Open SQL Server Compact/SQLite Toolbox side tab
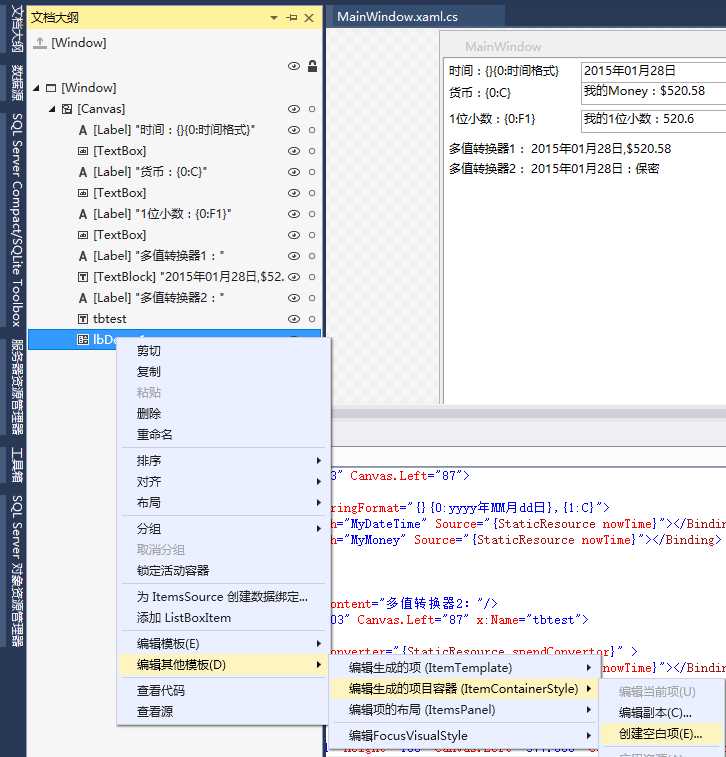Screen dimensions: 726x757 [x=16, y=220]
